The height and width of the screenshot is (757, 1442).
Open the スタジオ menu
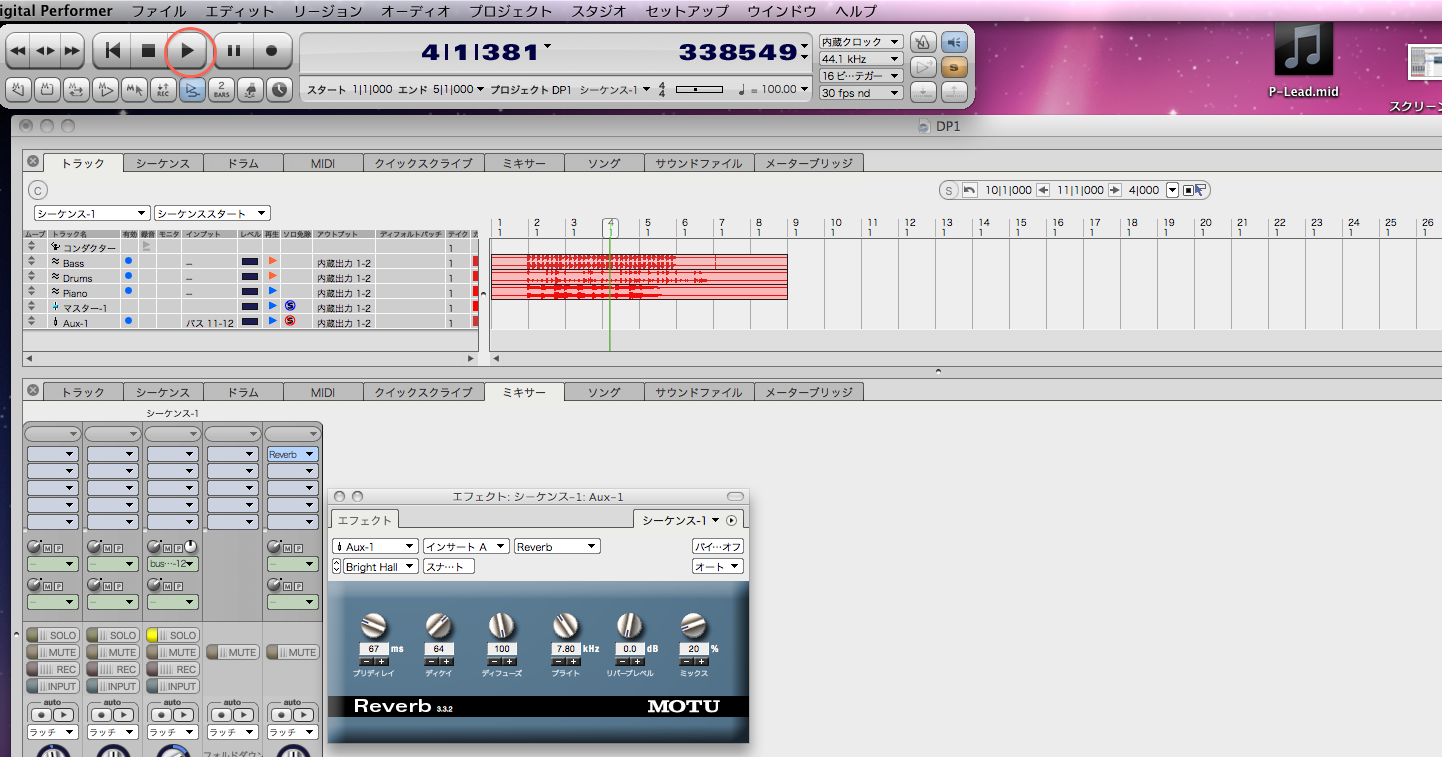(599, 11)
